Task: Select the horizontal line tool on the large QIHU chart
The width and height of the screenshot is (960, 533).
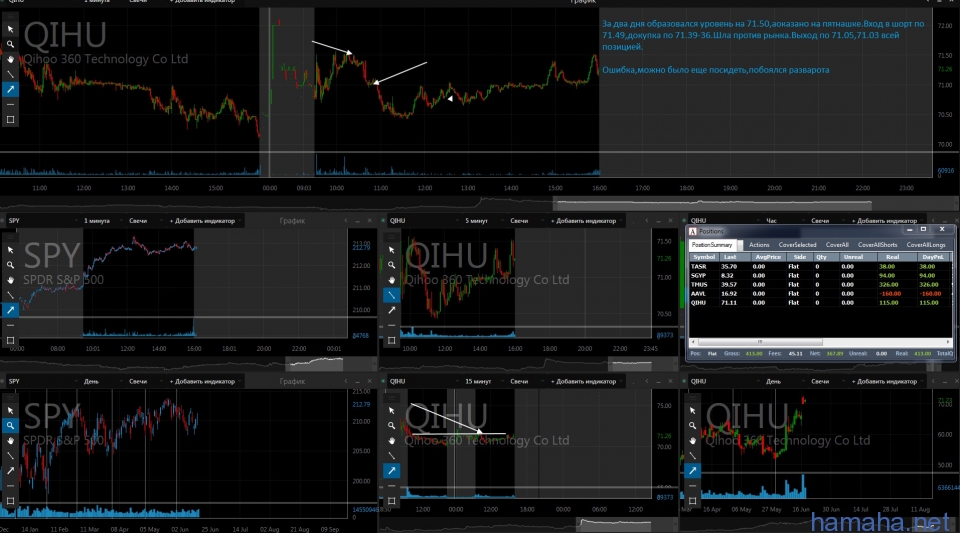Action: point(10,105)
